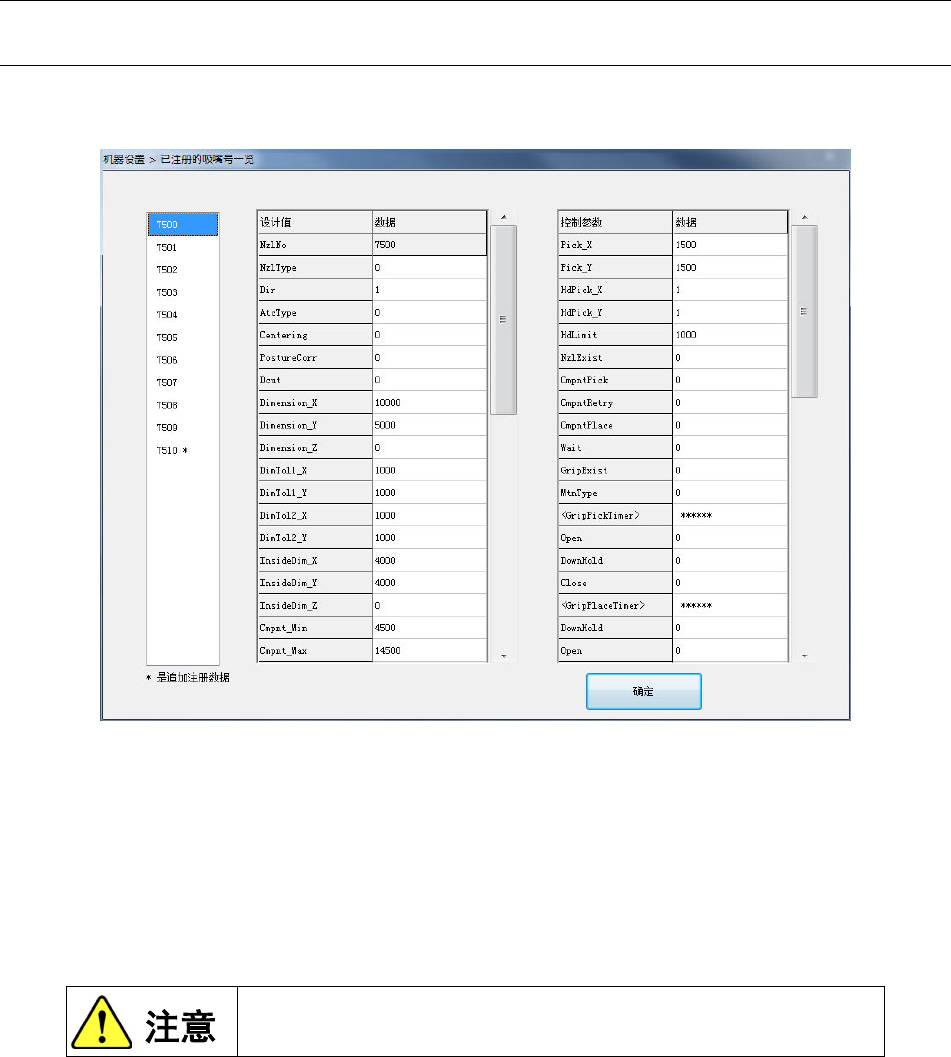The width and height of the screenshot is (951, 1057).
Task: Click the GripExist value cell
Action: [x=730, y=471]
